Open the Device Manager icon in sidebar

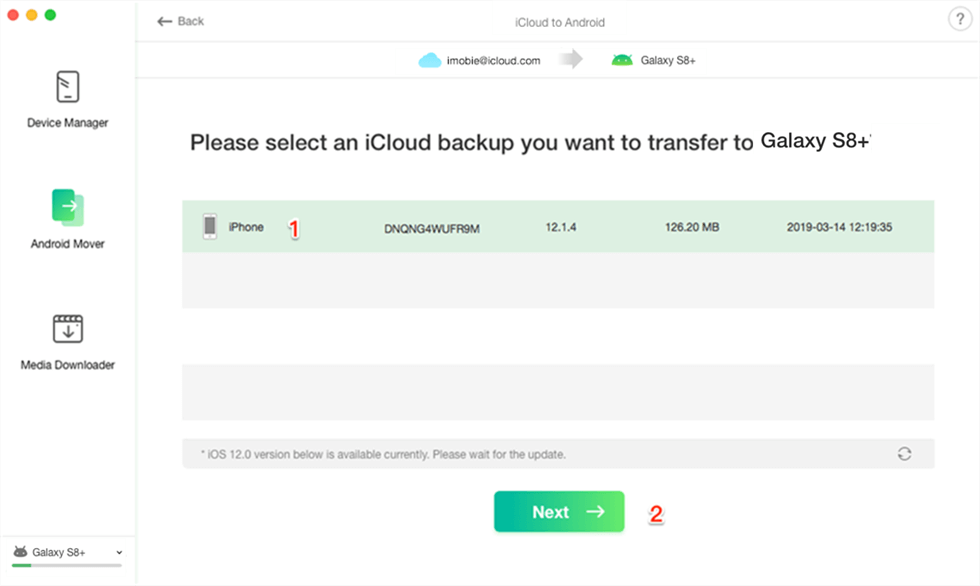(67, 87)
